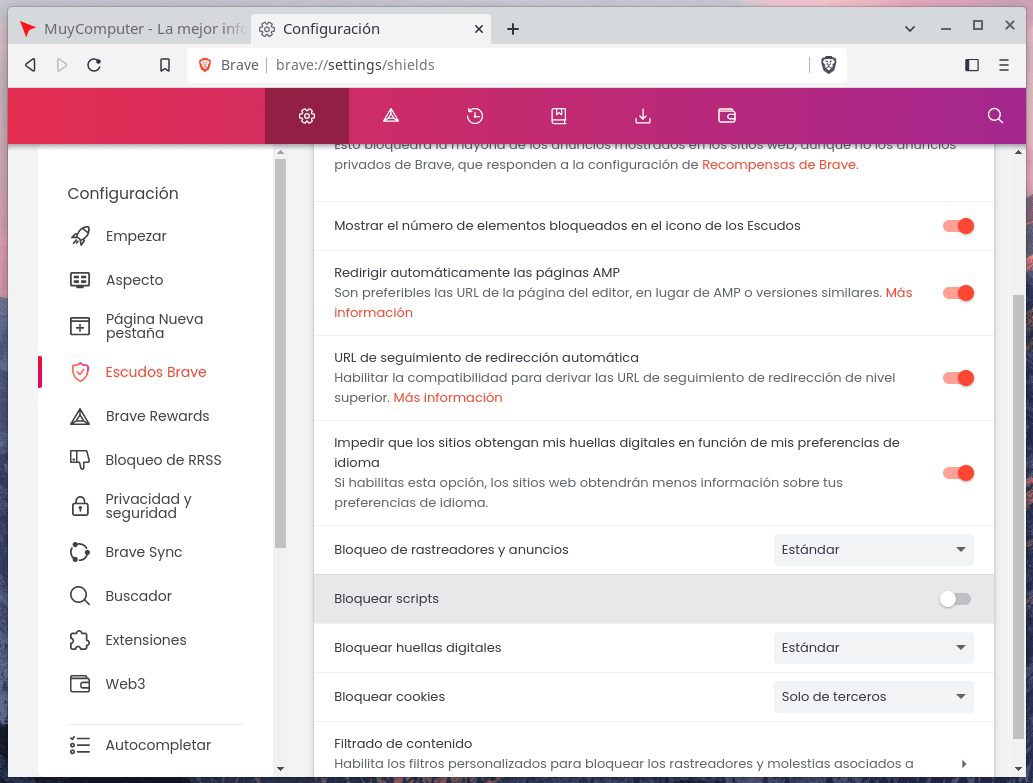This screenshot has width=1033, height=783.
Task: Click the Autocompletar list icon
Action: (80, 745)
